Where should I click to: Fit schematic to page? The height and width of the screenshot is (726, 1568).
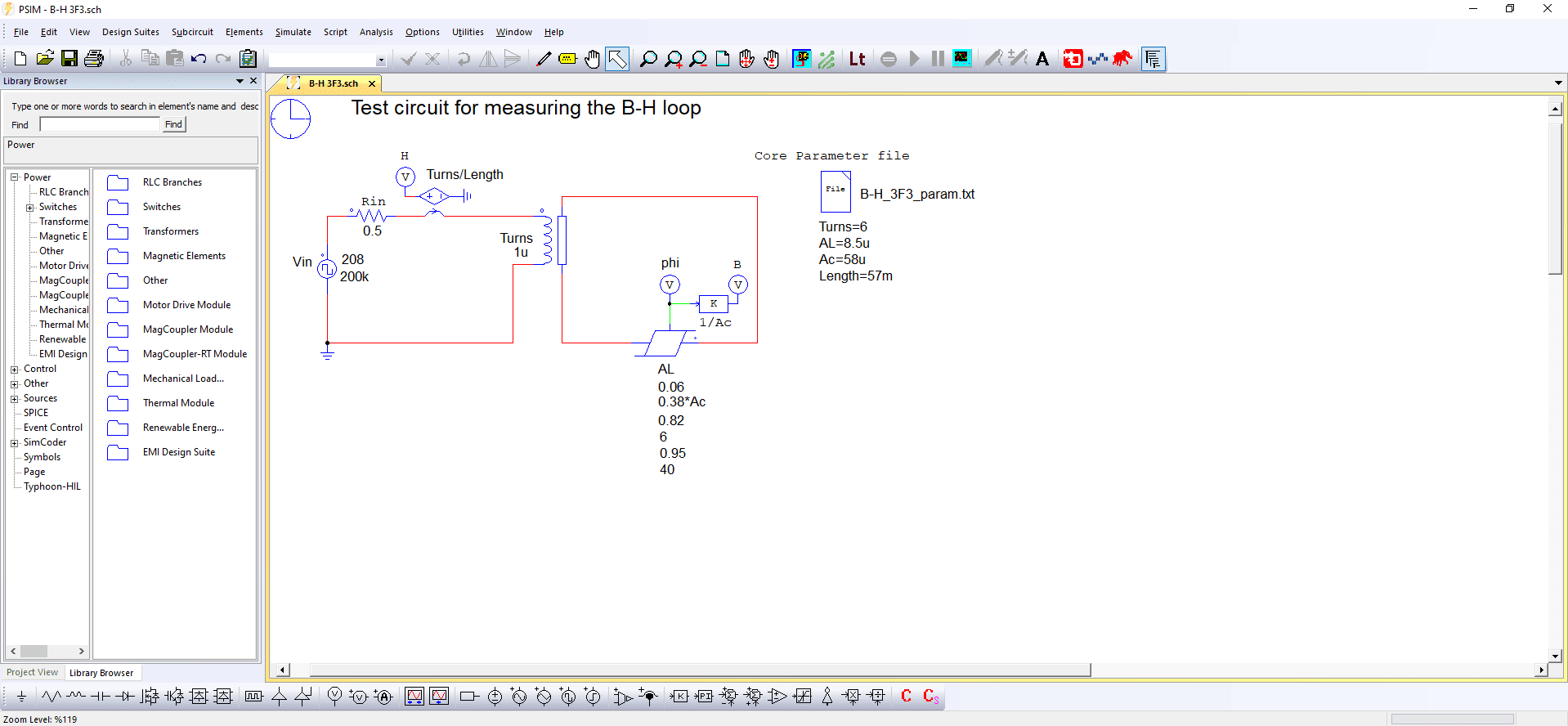point(723,59)
